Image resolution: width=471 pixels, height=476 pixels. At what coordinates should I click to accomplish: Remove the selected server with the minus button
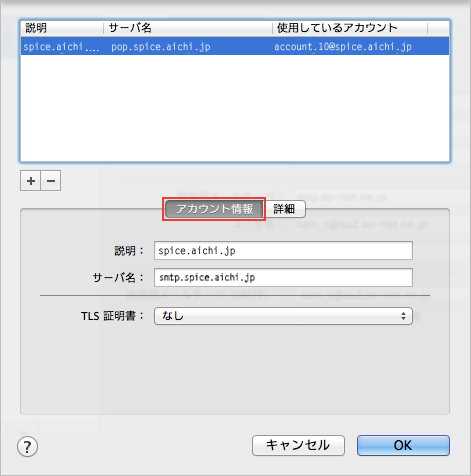[x=51, y=181]
